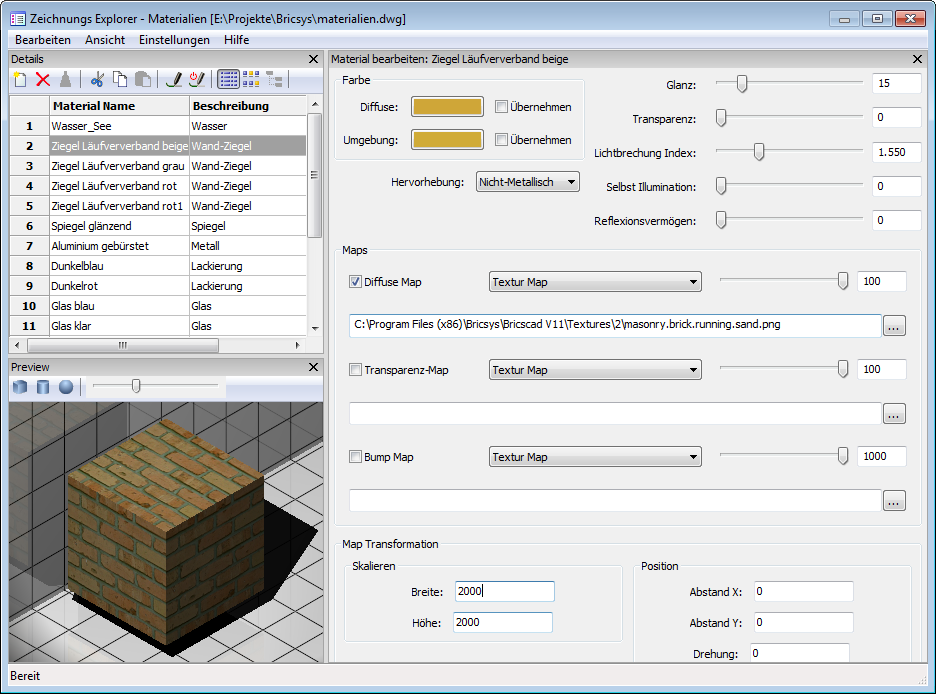The height and width of the screenshot is (694, 936).
Task: Open the Hervorhebung Nicht-Metallisch dropdown
Action: tap(528, 182)
